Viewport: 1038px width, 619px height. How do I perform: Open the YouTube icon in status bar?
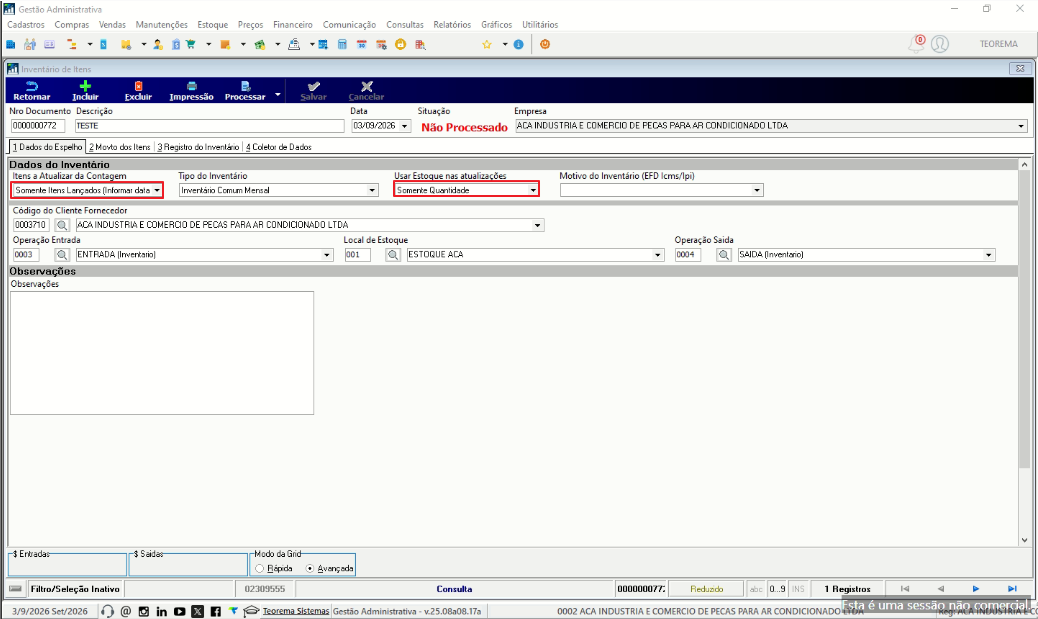point(179,611)
